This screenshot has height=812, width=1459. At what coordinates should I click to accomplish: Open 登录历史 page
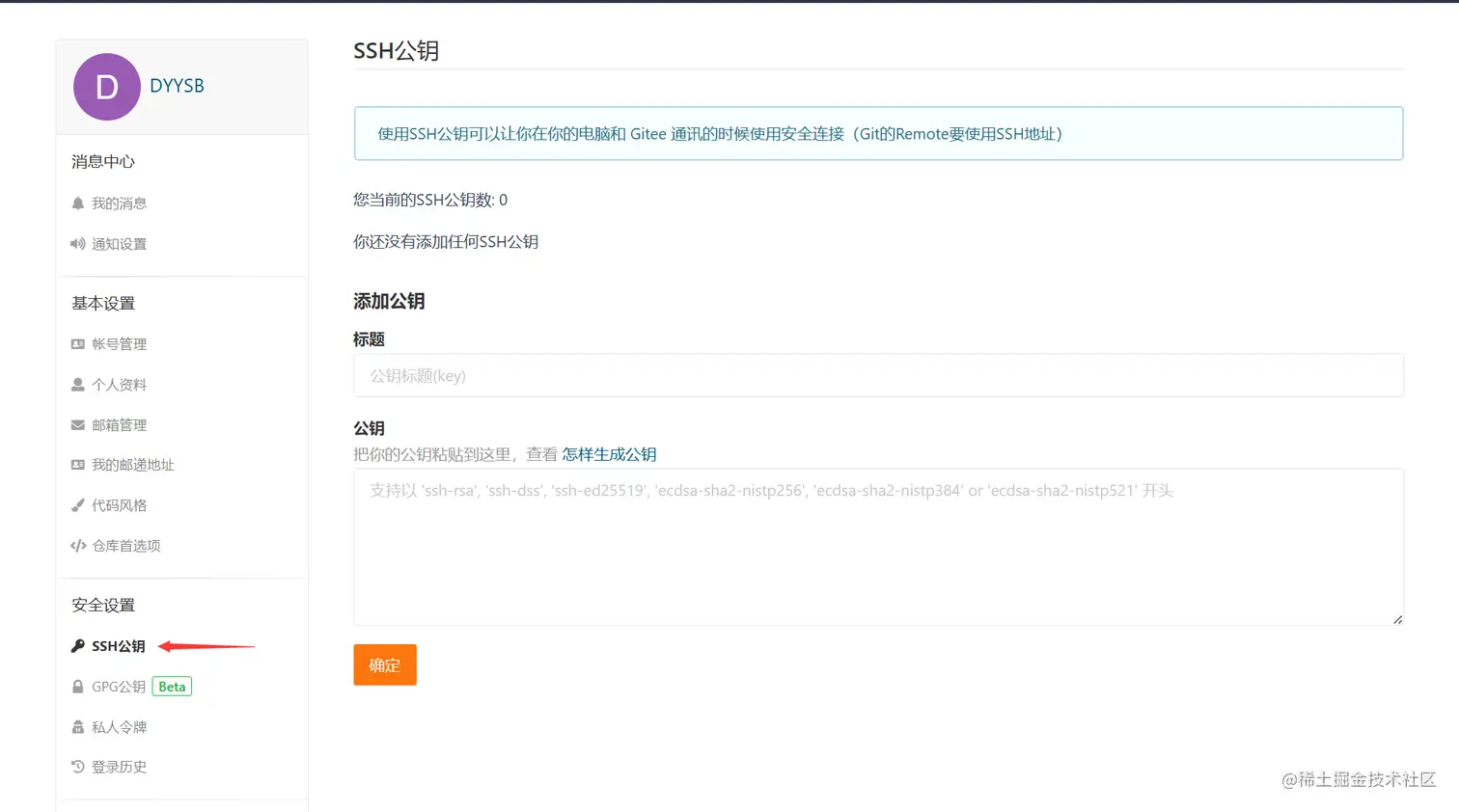(119, 767)
